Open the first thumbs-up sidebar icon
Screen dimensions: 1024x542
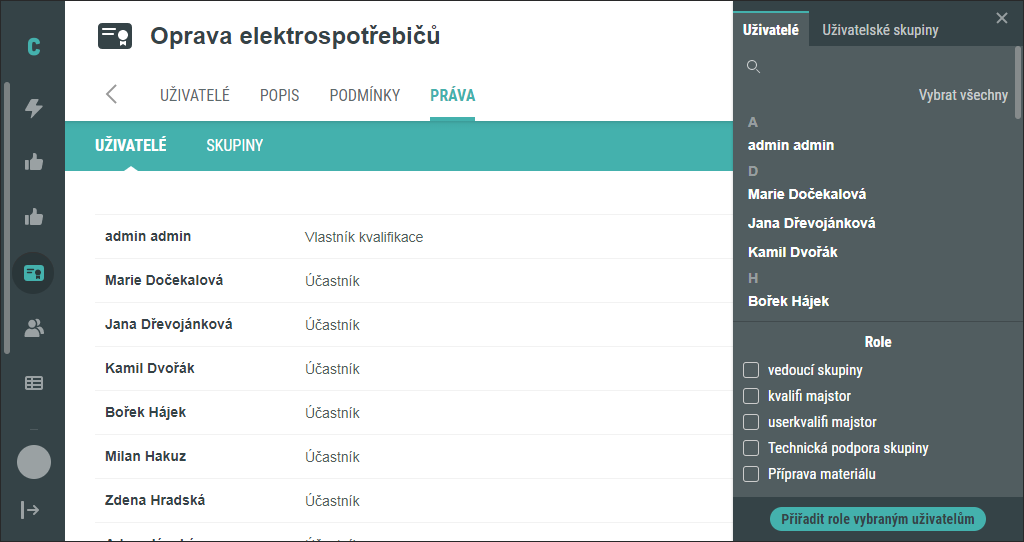pos(33,162)
